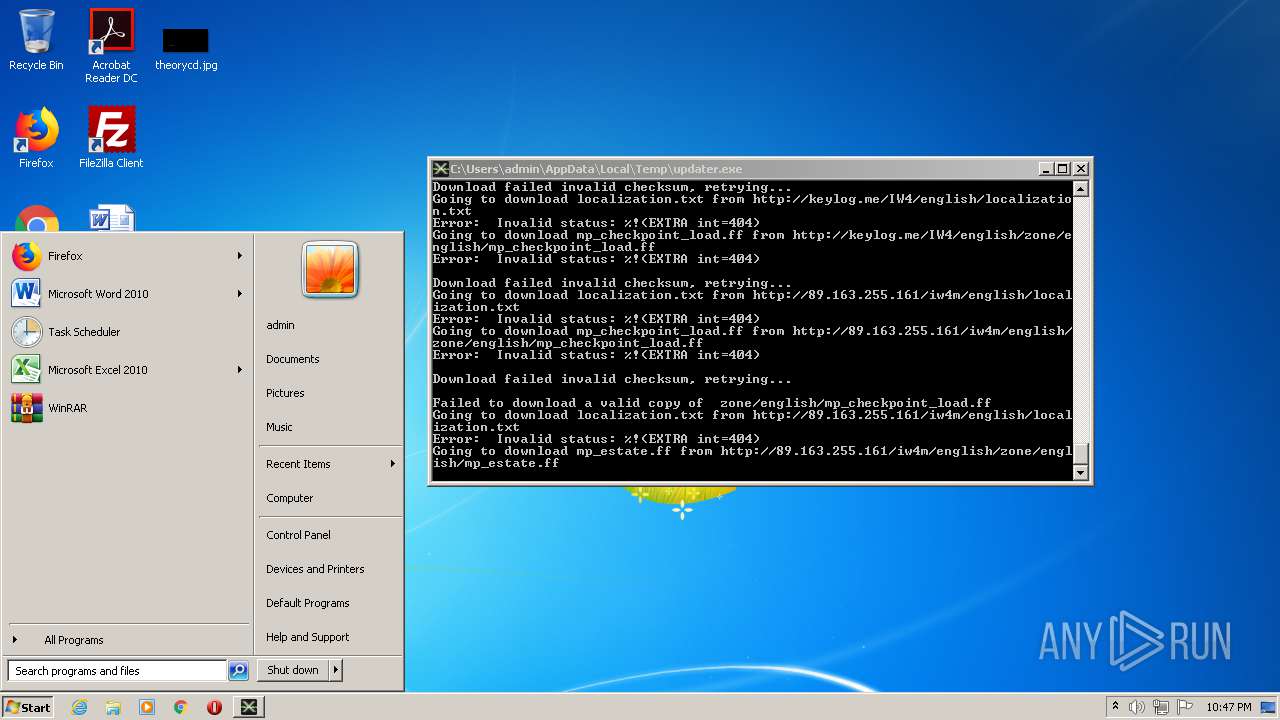This screenshot has width=1280, height=720.
Task: Show hidden tray icons arrow
Action: point(1116,707)
